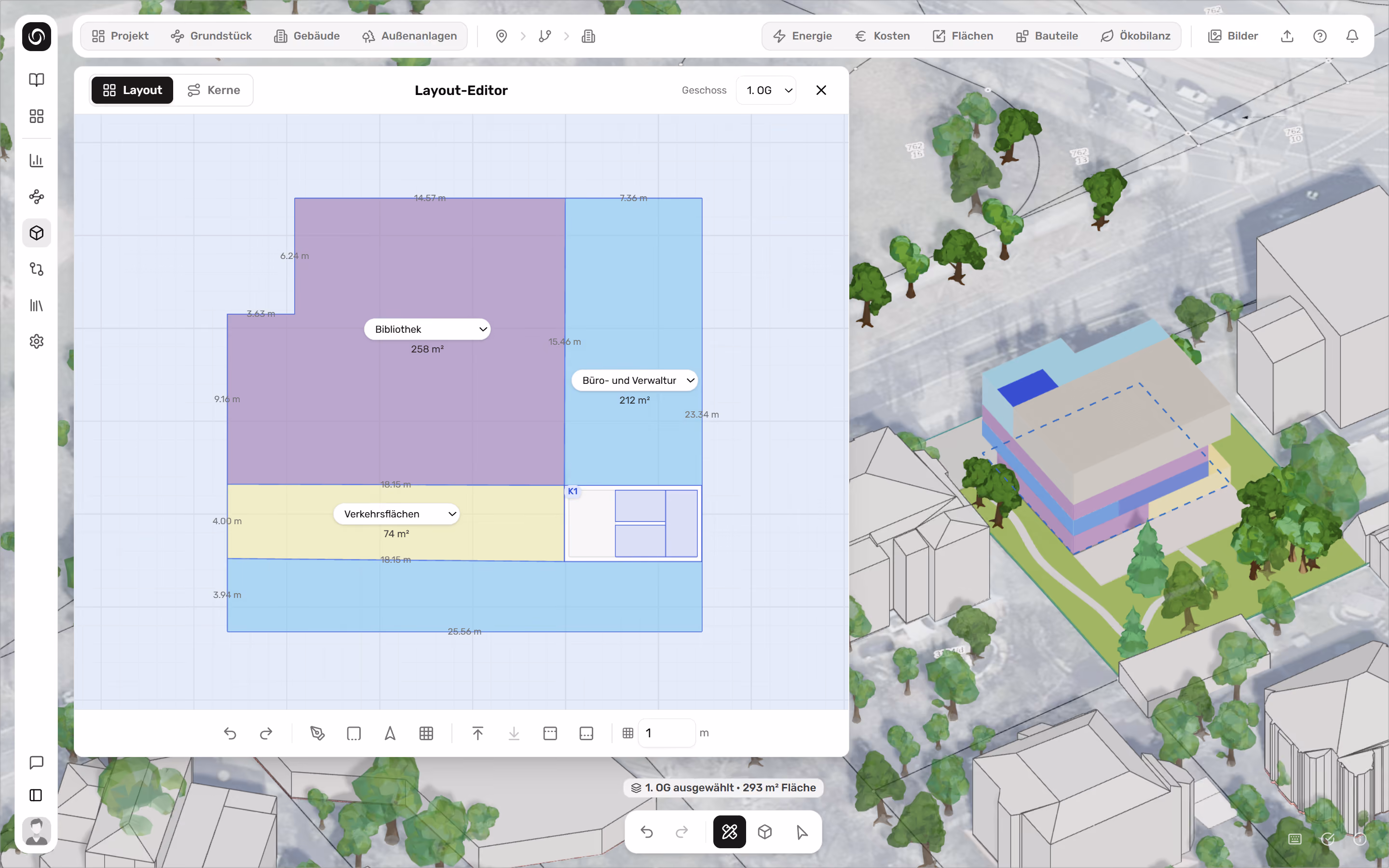The width and height of the screenshot is (1389, 868).
Task: Select the Layout view toggle
Action: pyautogui.click(x=132, y=90)
